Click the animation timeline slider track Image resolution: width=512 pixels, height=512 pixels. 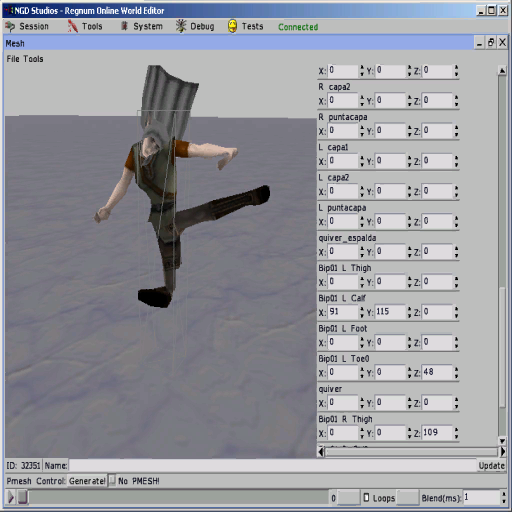tap(178, 497)
